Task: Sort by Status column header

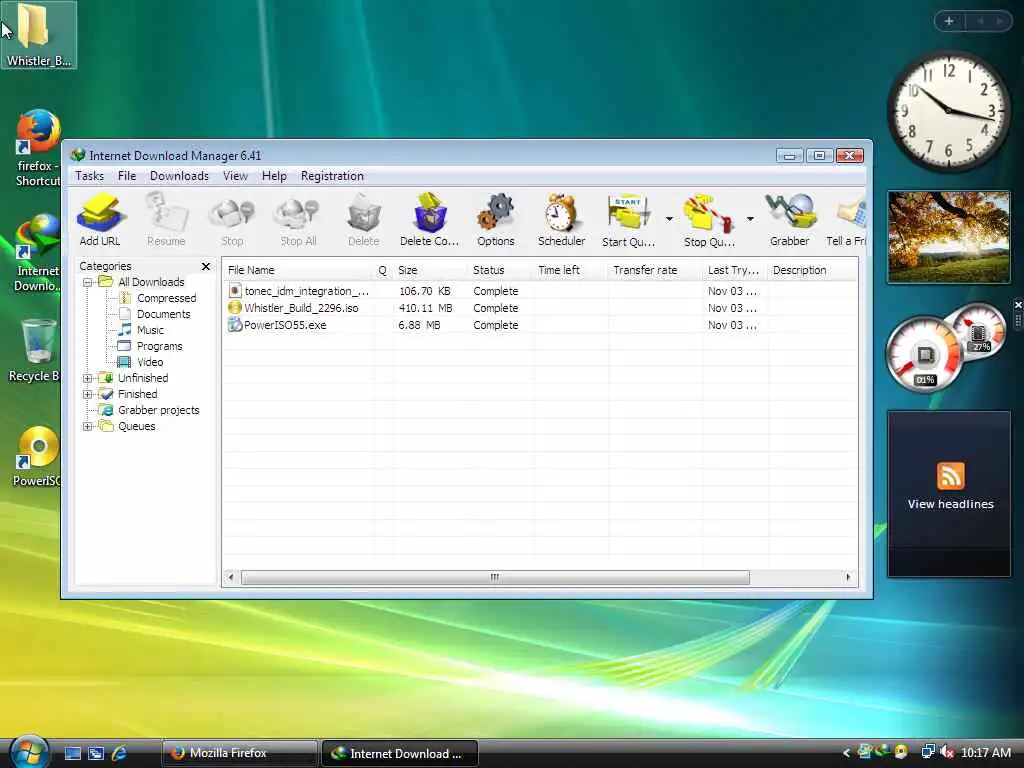Action: click(500, 270)
